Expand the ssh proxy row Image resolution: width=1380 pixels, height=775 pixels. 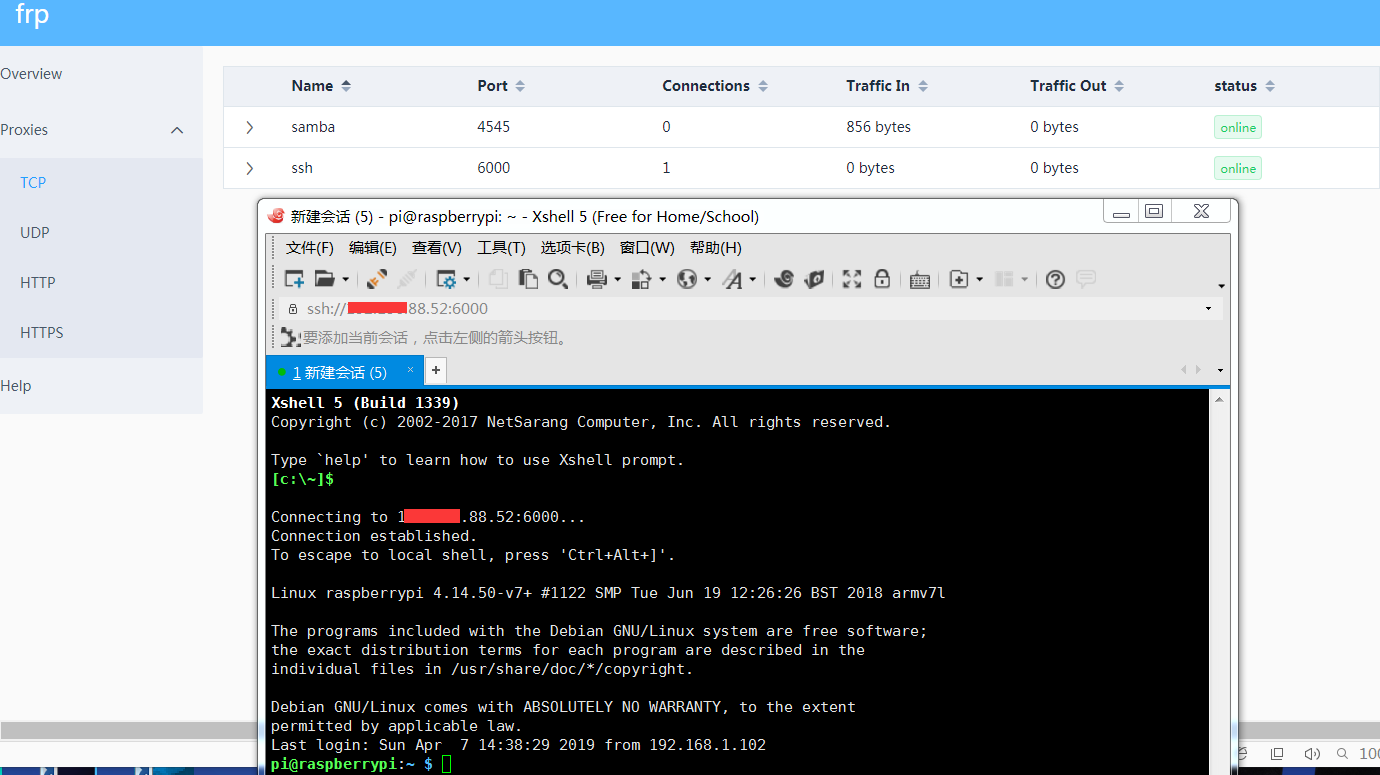(x=249, y=168)
